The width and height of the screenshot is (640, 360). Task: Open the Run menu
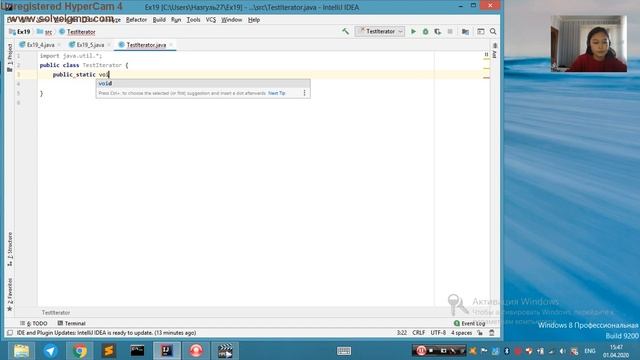click(176, 20)
